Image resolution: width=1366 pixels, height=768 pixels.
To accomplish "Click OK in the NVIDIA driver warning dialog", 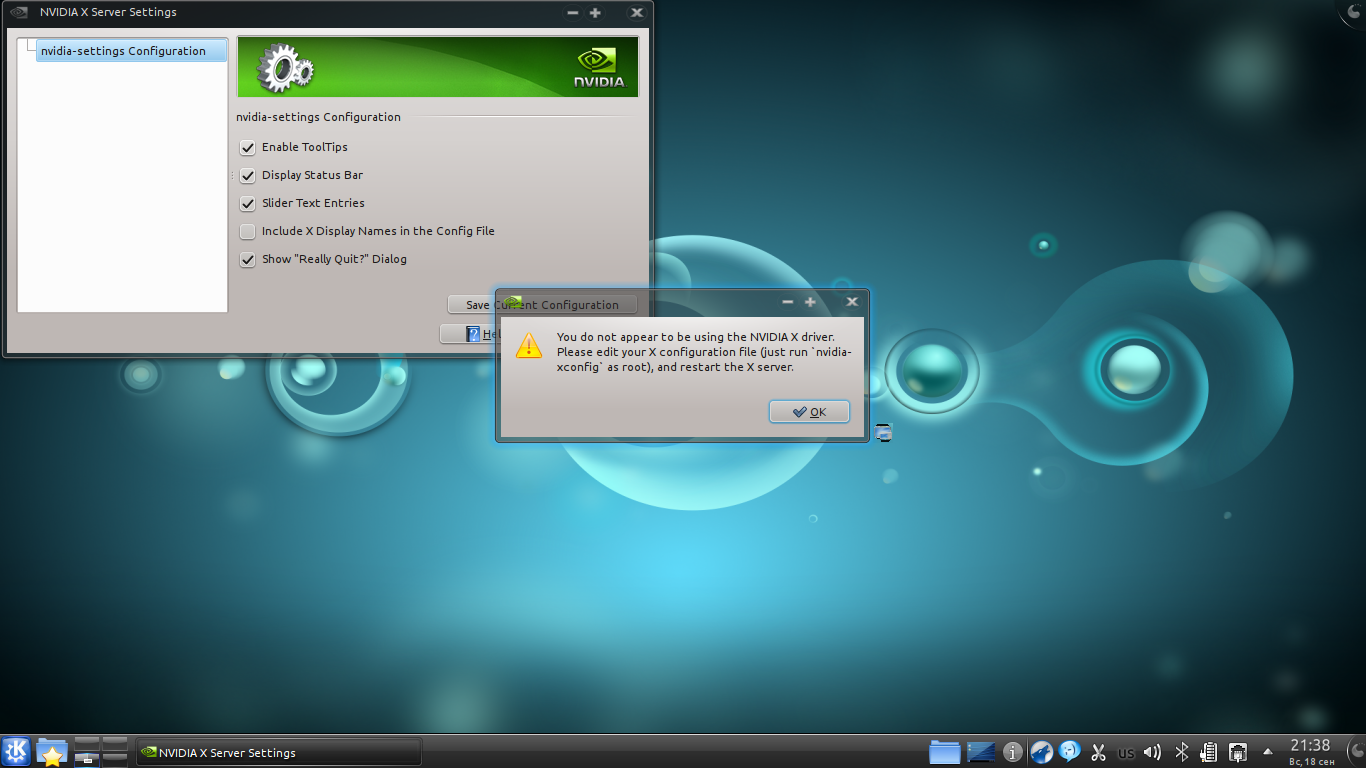I will (809, 412).
